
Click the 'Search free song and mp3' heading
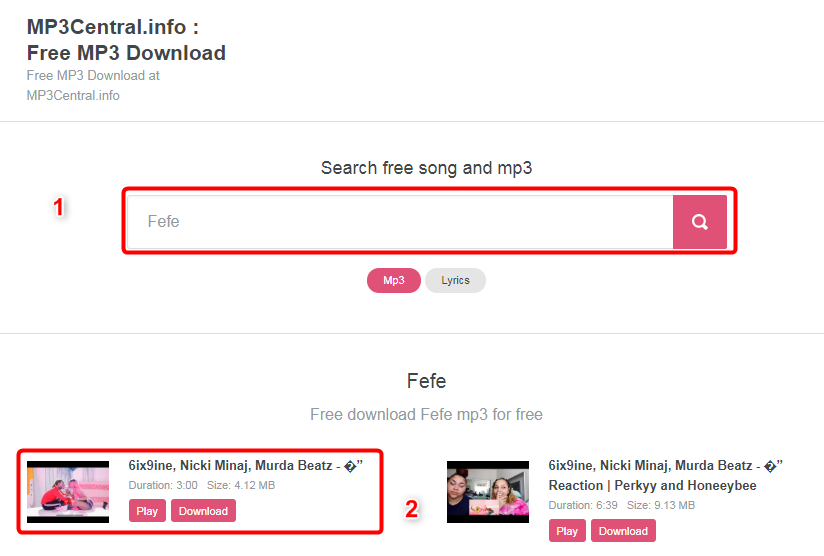(x=426, y=168)
